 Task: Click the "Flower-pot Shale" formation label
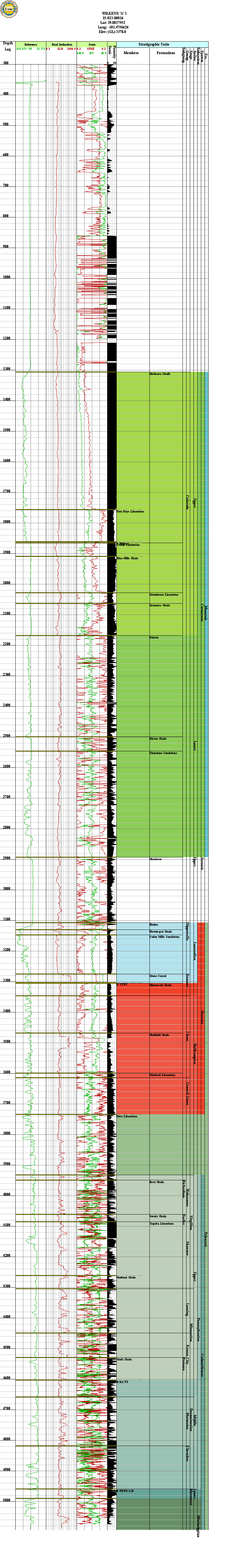click(161, 932)
